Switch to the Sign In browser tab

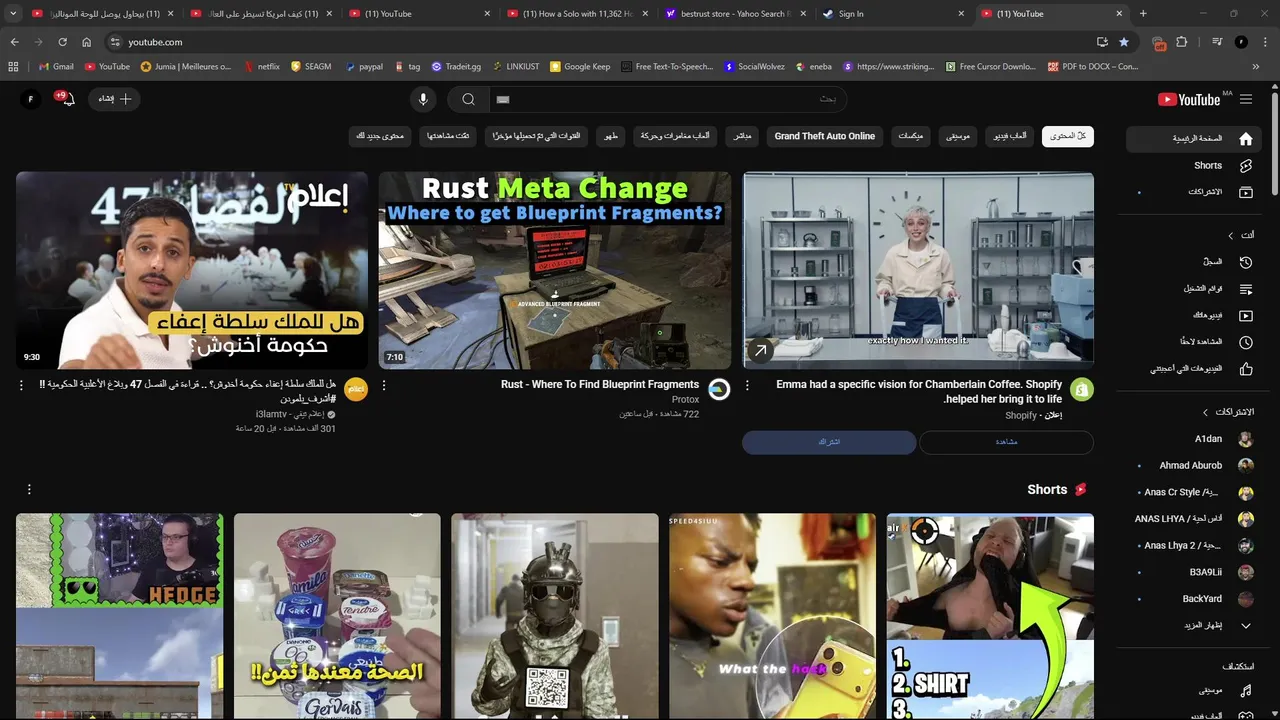pos(893,14)
